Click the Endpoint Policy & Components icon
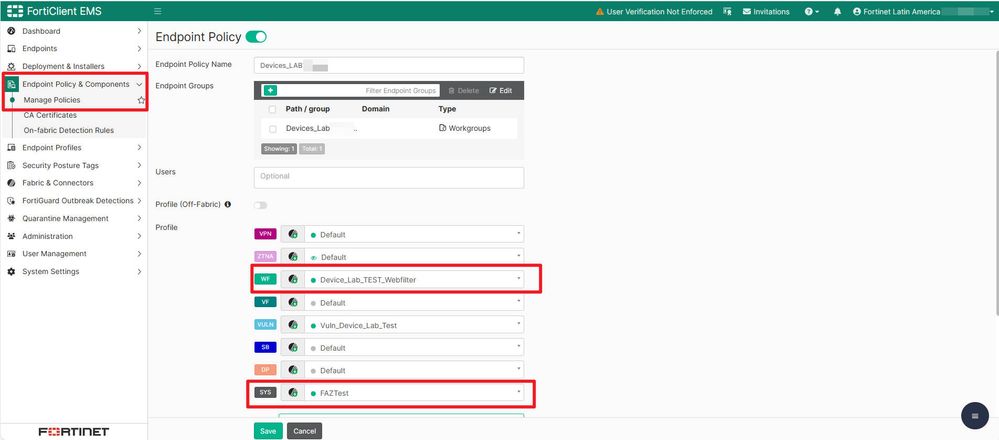This screenshot has width=999, height=440. point(11,84)
